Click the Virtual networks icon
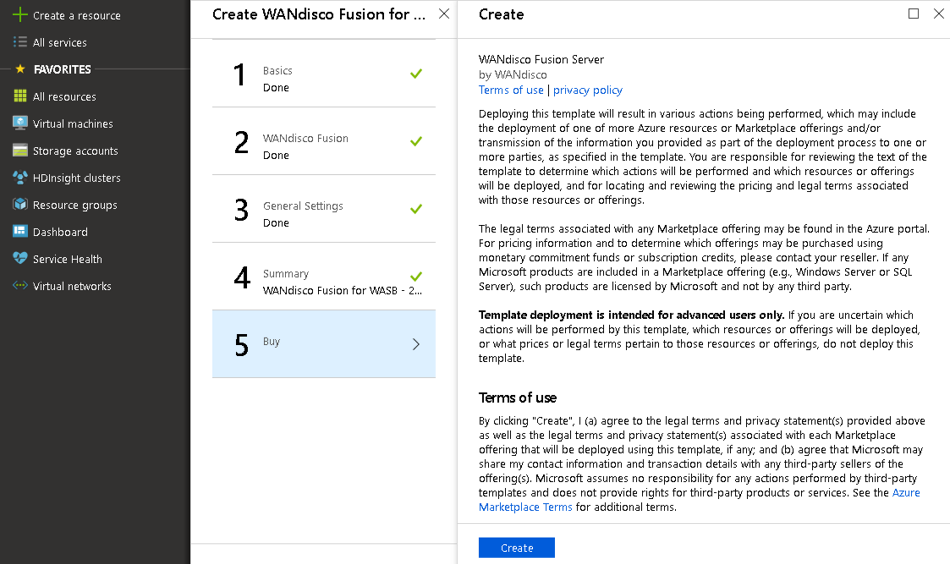Screen dimensions: 950x564 [x=20, y=285]
